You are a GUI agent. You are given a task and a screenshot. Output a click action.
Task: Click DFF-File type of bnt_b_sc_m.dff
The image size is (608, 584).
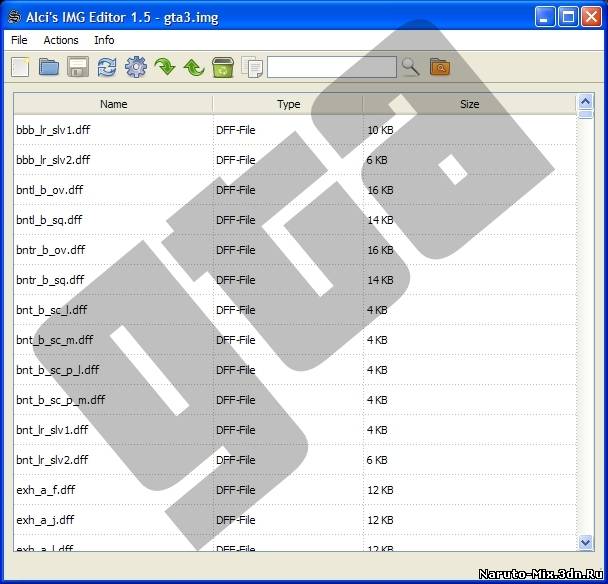235,340
